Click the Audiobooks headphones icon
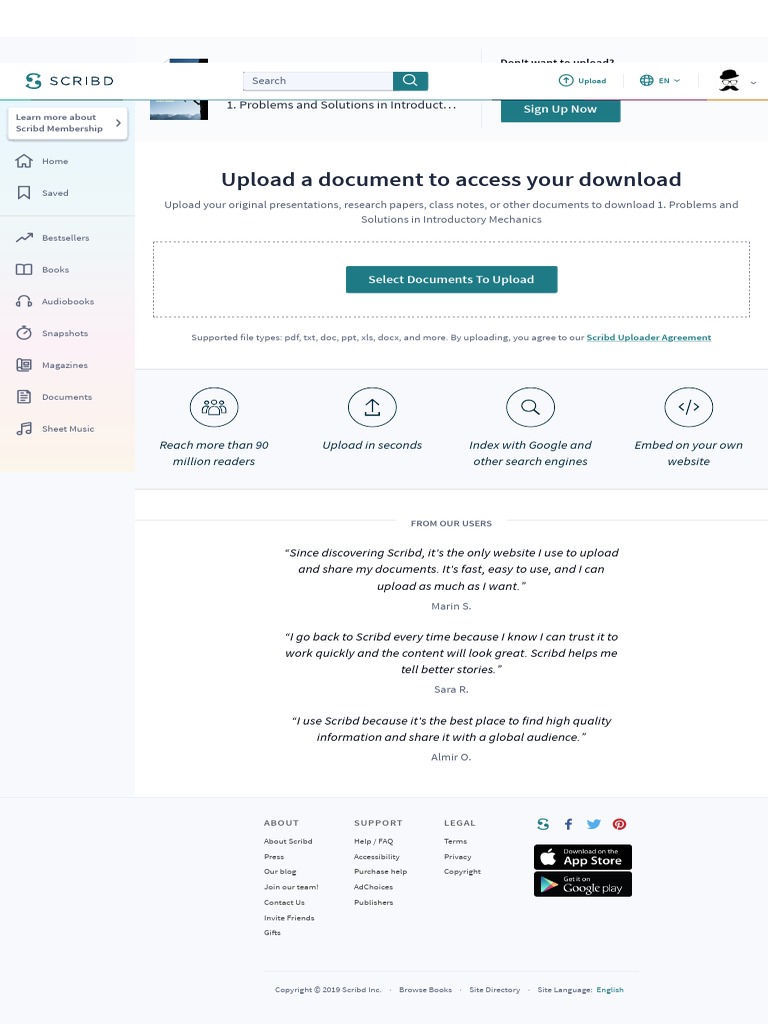768x1024 pixels. (24, 301)
